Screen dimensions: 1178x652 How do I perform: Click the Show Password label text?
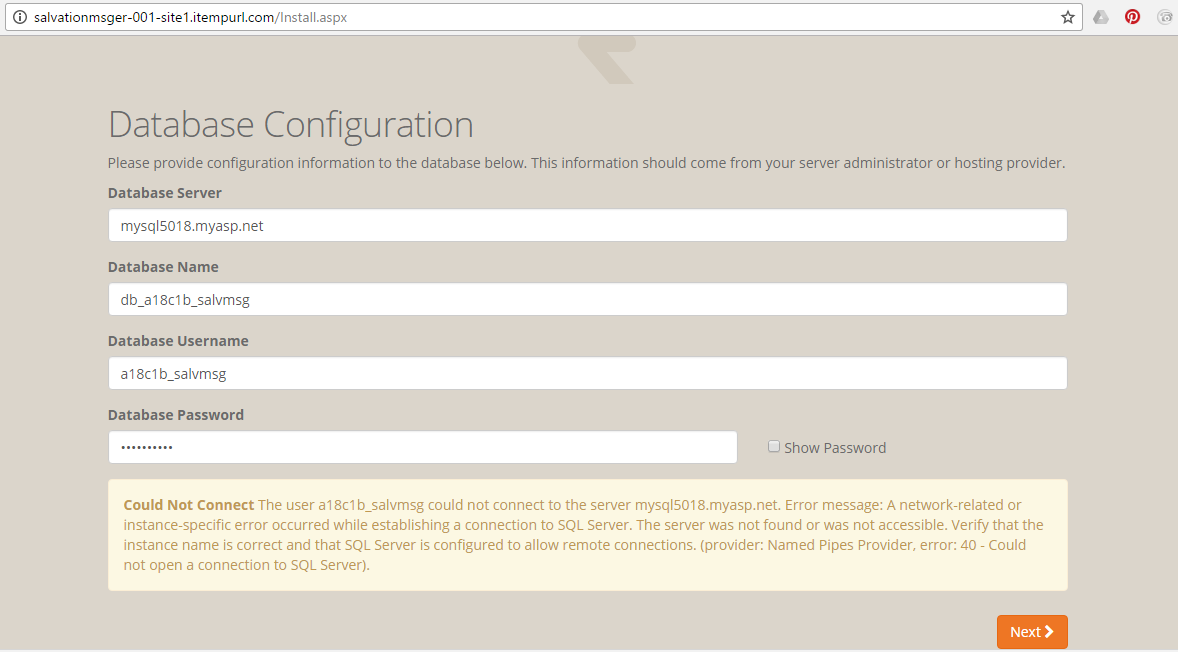coord(835,448)
